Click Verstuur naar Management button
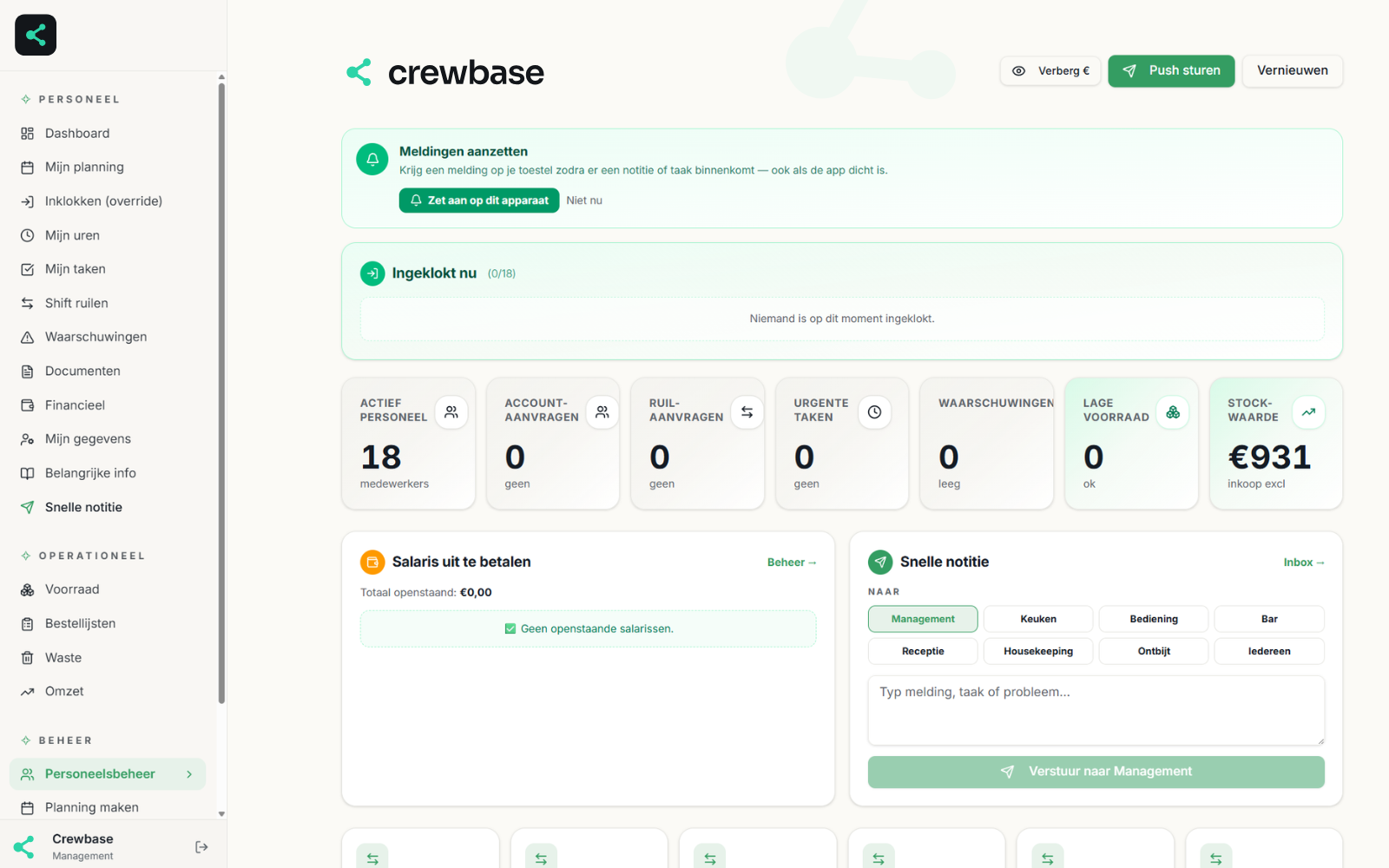 coord(1096,772)
